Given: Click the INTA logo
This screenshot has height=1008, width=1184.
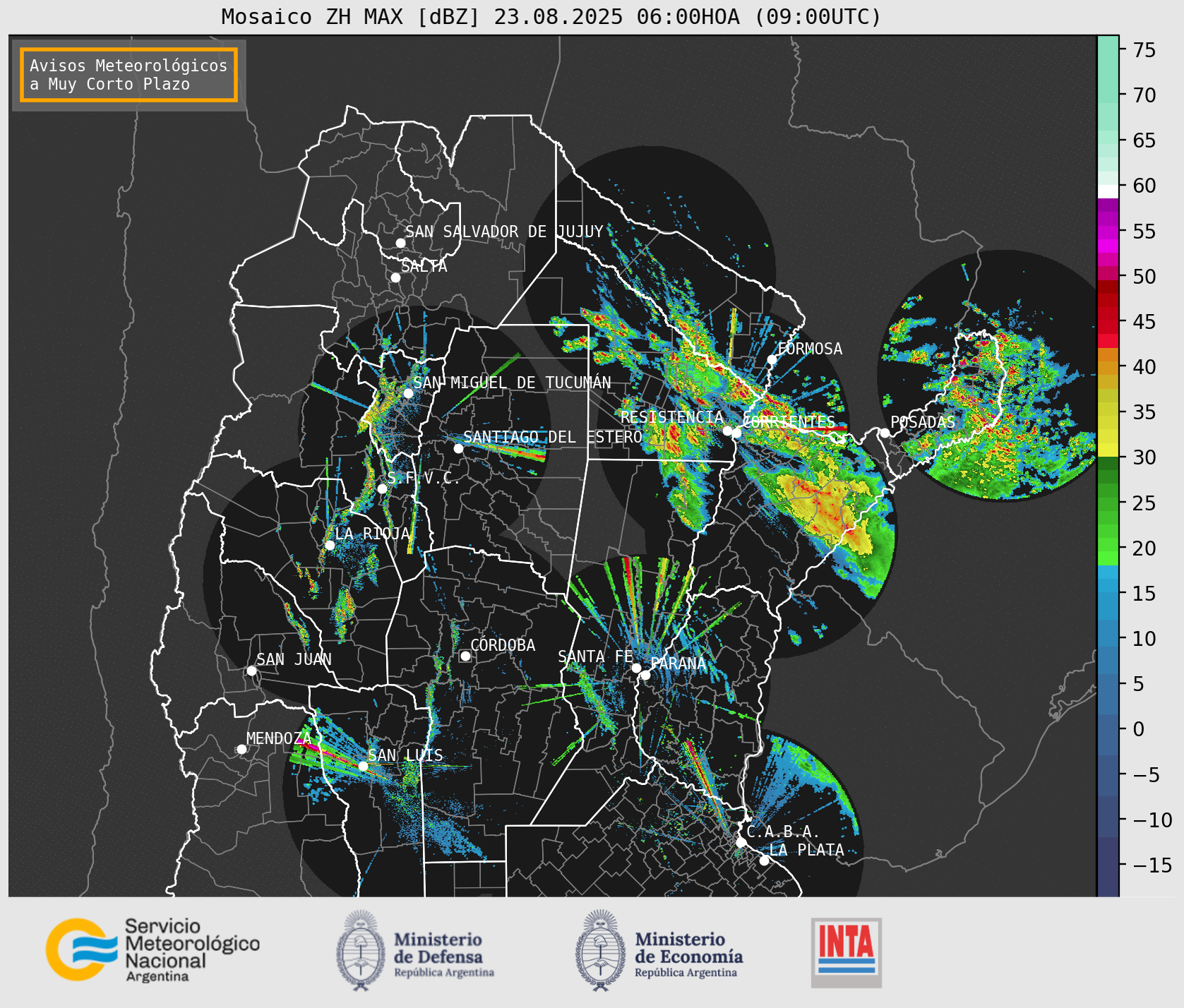Looking at the screenshot, I should [847, 952].
